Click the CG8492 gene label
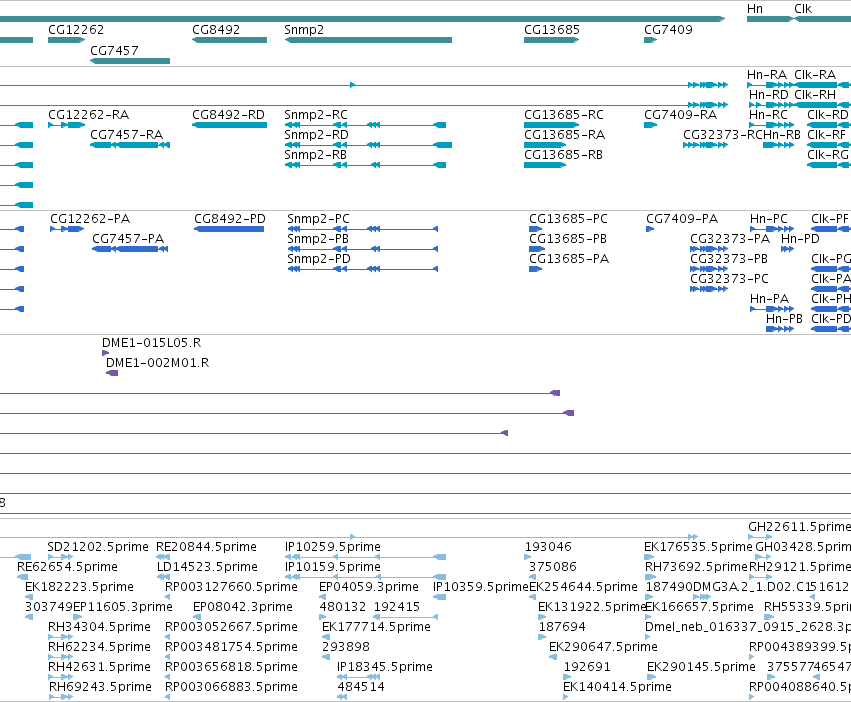Image resolution: width=851 pixels, height=702 pixels. click(216, 29)
